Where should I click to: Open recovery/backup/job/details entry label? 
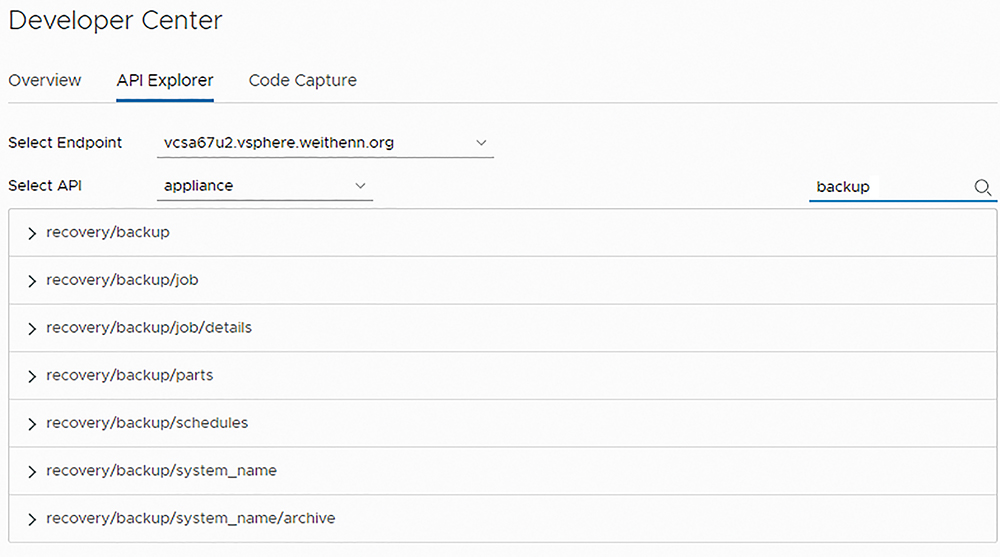click(x=149, y=328)
